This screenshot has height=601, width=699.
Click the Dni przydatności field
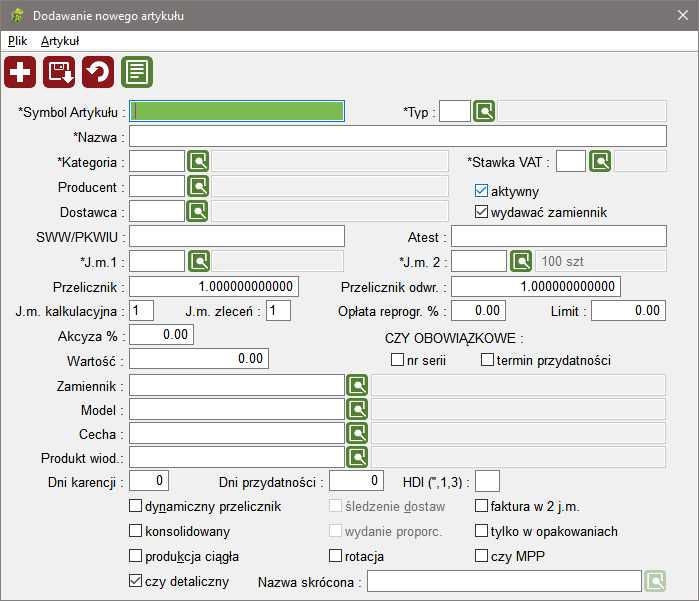pos(356,481)
